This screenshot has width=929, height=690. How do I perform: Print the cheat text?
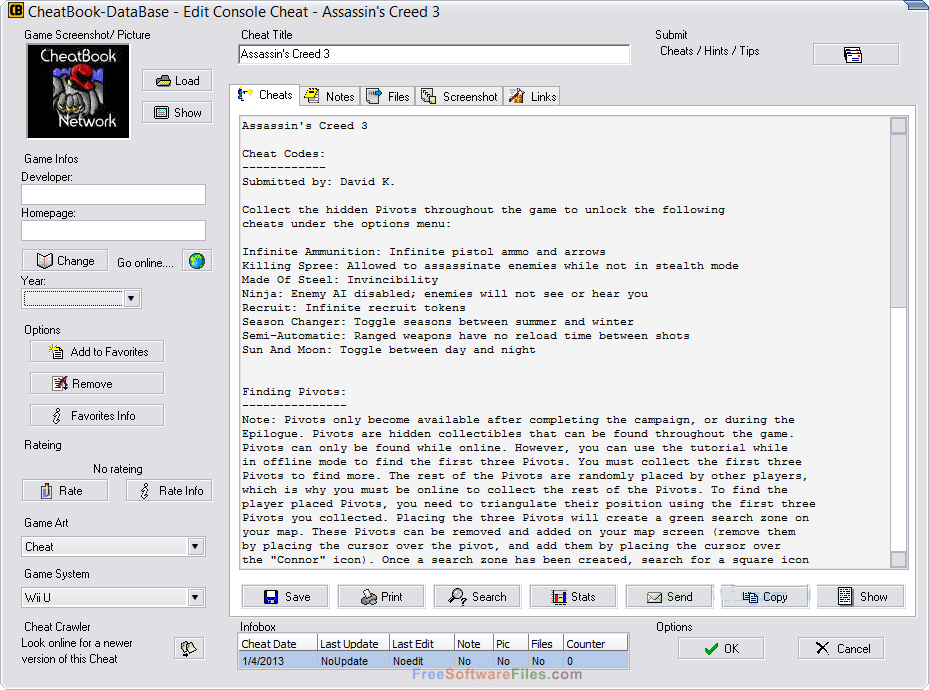[x=381, y=596]
